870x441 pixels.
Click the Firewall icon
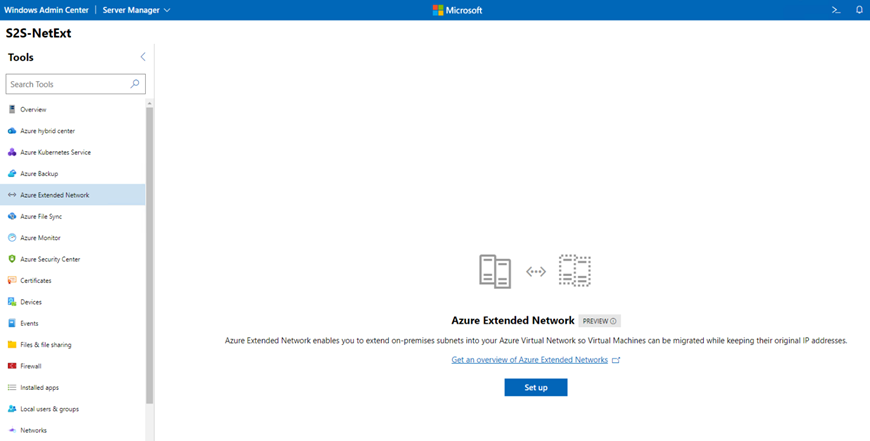12,366
